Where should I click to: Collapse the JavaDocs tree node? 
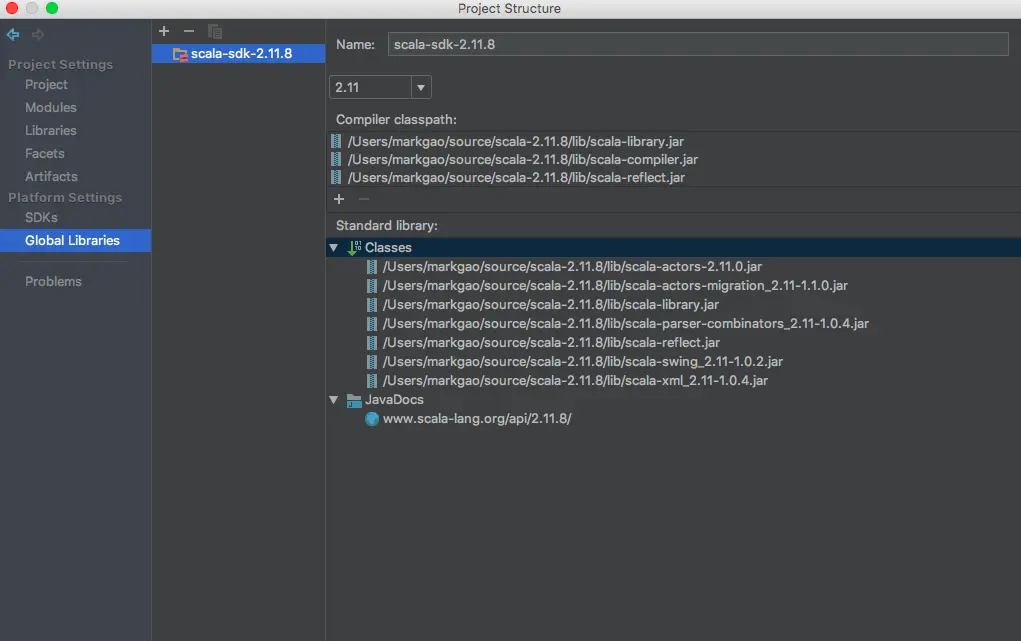pyautogui.click(x=334, y=399)
